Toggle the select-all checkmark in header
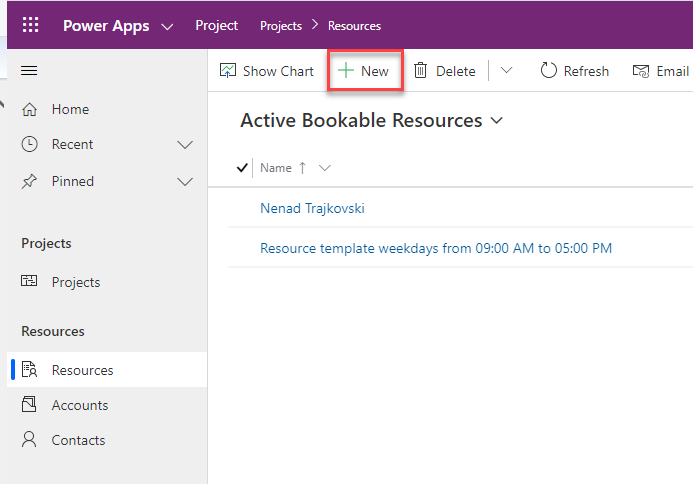 pyautogui.click(x=242, y=168)
